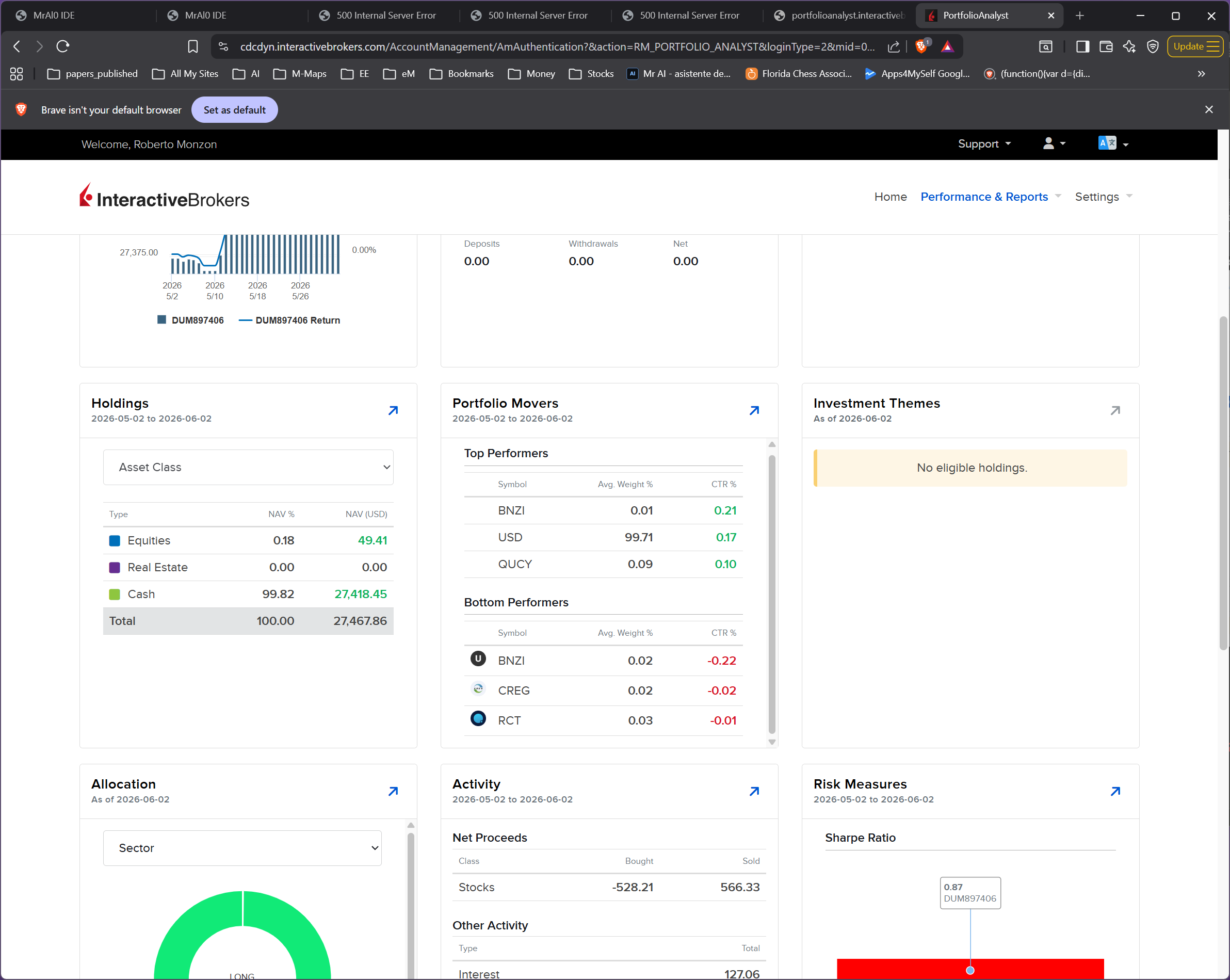Open the Allocation expand arrow icon
Screen dimensions: 1230x980
[393, 791]
